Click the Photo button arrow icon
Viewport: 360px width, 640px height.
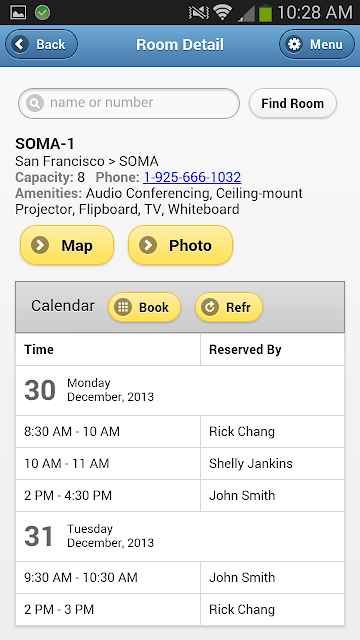148,245
